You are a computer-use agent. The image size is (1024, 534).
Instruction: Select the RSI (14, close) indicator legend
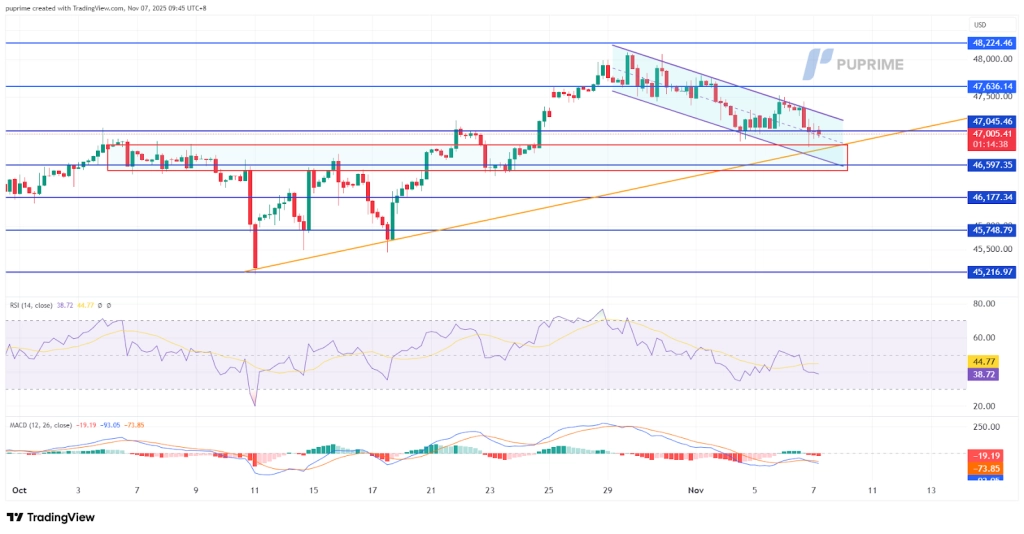[42, 304]
